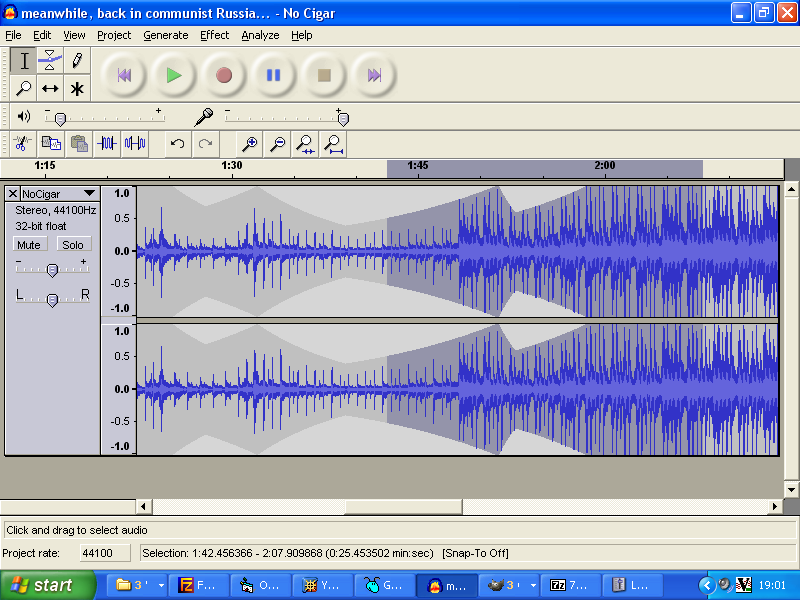Click the Windows start button
This screenshot has width=800, height=600.
coord(48,585)
